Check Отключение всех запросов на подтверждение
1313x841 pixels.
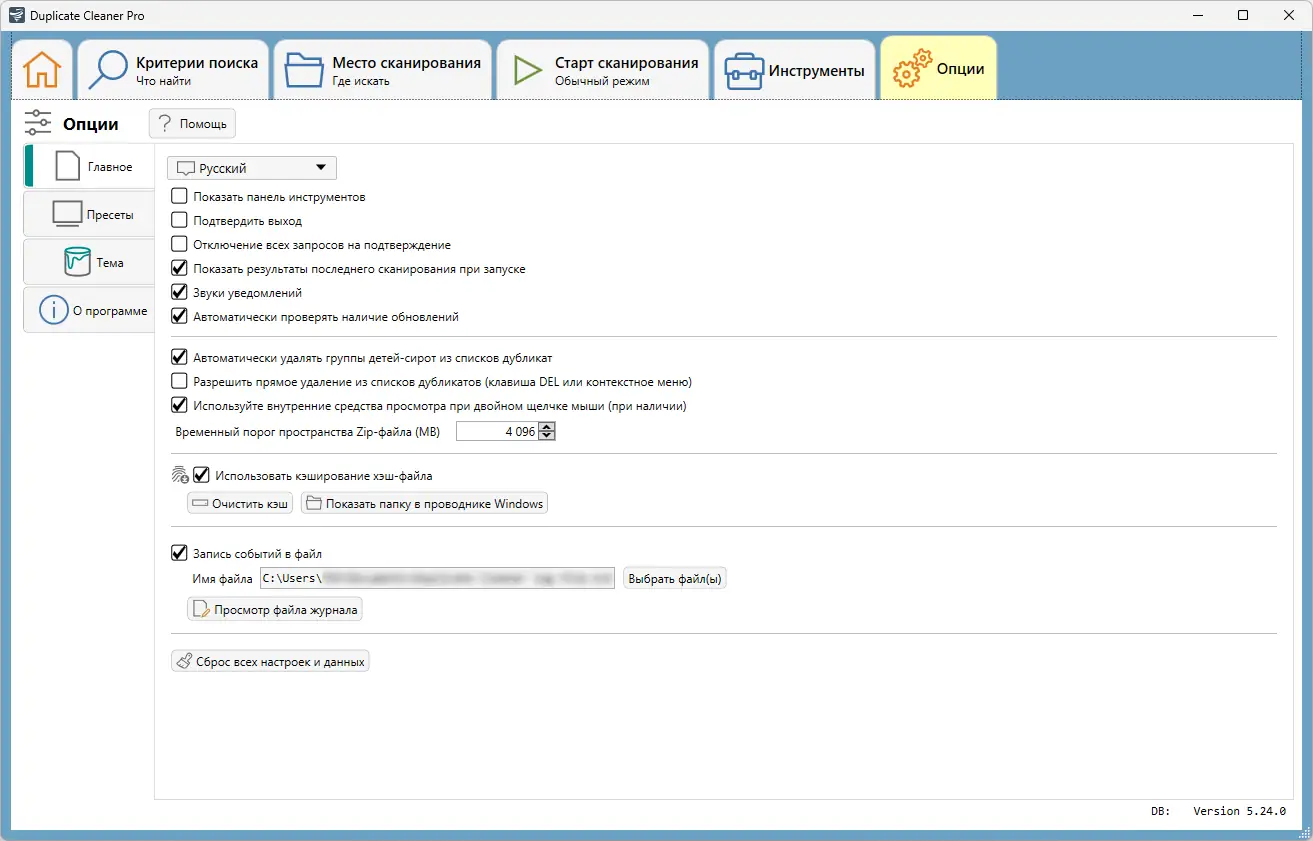click(179, 245)
